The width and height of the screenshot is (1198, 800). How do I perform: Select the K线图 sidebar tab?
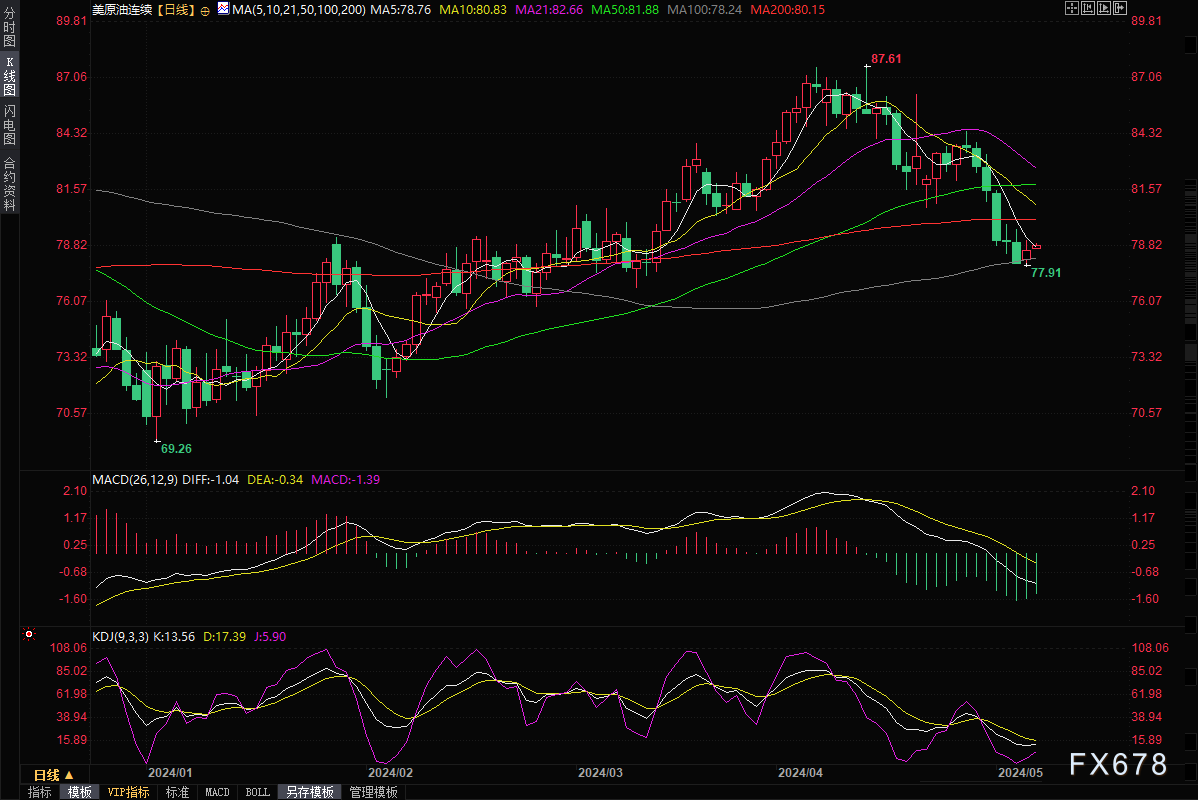point(9,76)
